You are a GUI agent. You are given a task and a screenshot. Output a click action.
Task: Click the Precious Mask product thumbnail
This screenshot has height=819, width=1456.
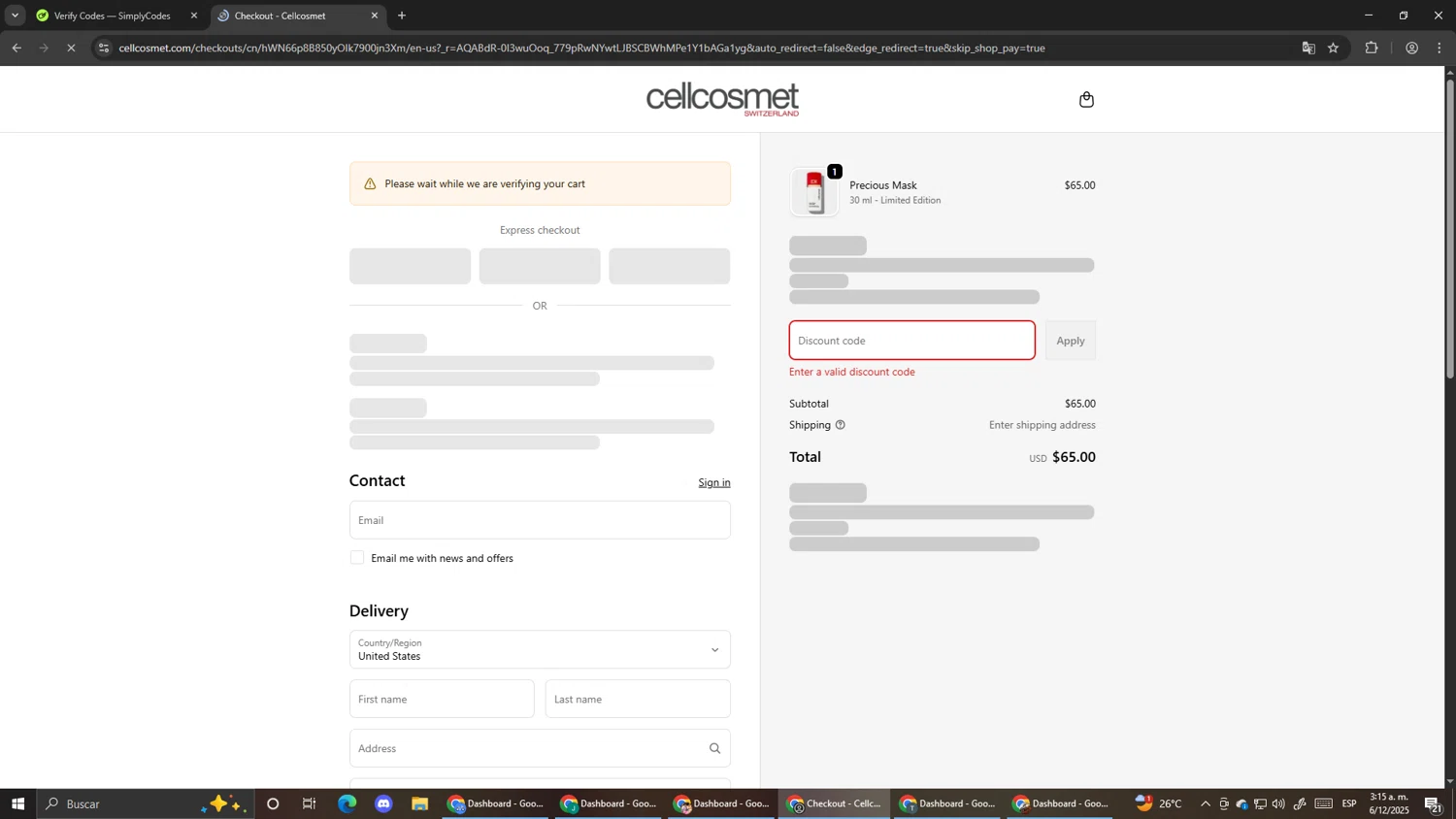coord(814,192)
